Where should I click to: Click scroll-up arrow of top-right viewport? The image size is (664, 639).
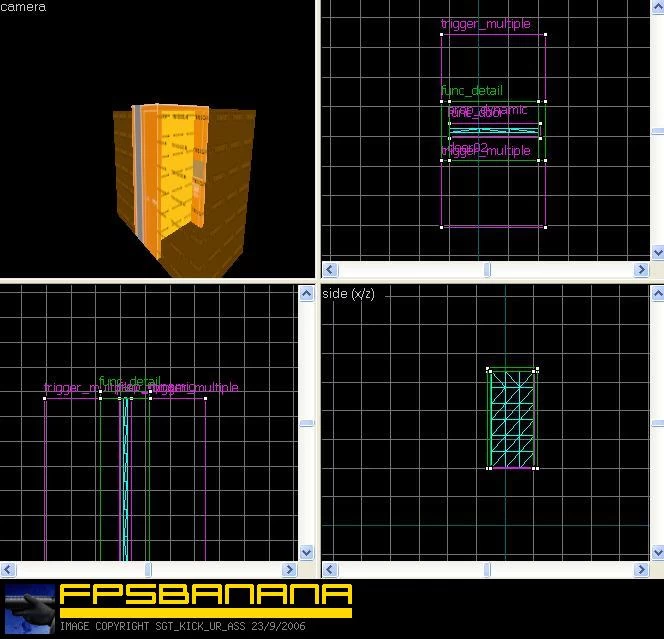click(x=658, y=6)
